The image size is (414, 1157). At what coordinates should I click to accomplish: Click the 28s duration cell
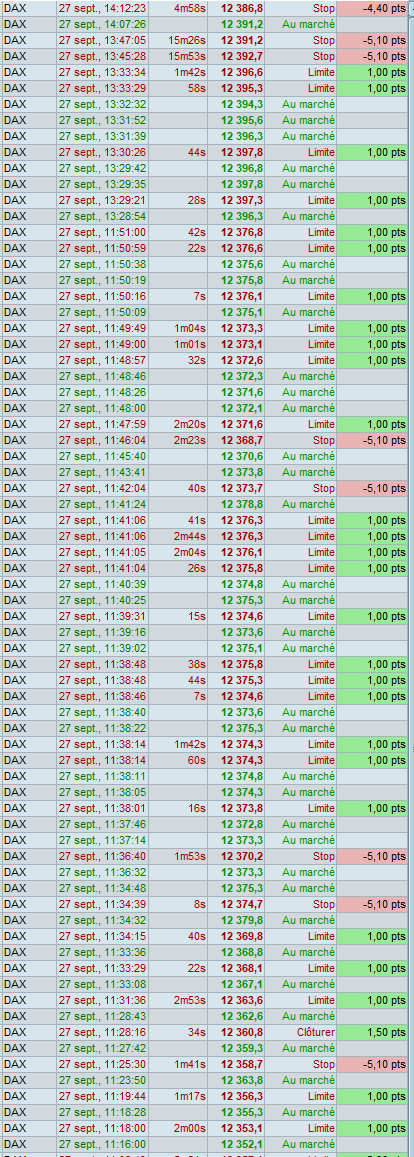coord(179,200)
